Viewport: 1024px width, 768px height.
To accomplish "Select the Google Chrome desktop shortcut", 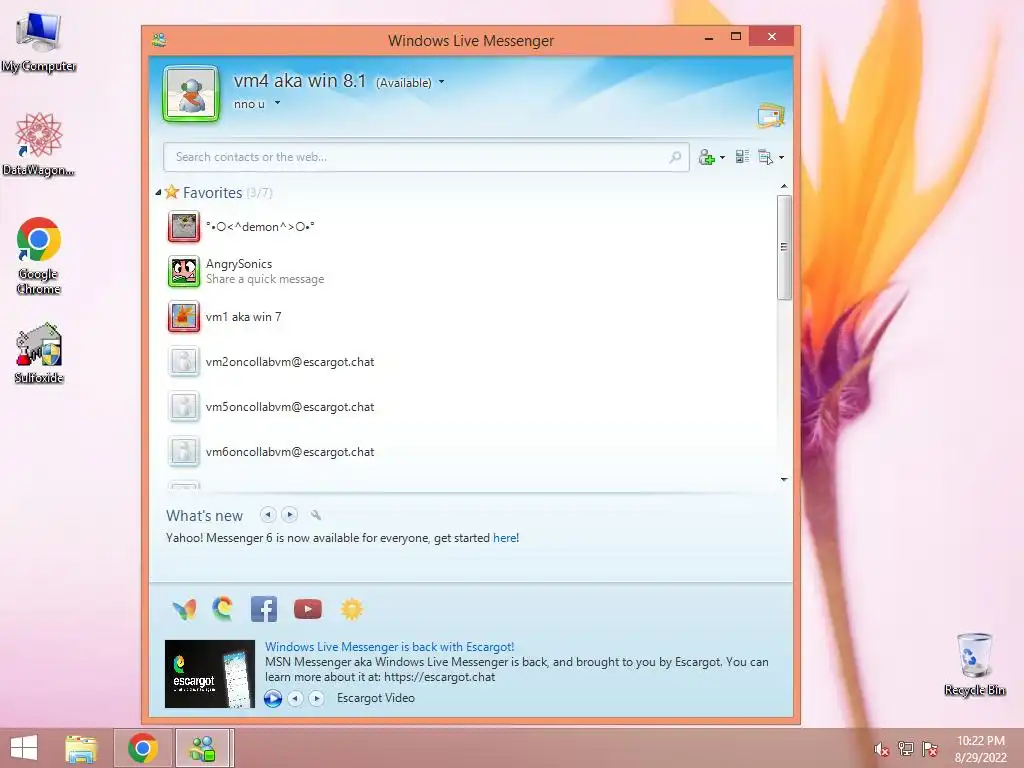I will click(39, 255).
